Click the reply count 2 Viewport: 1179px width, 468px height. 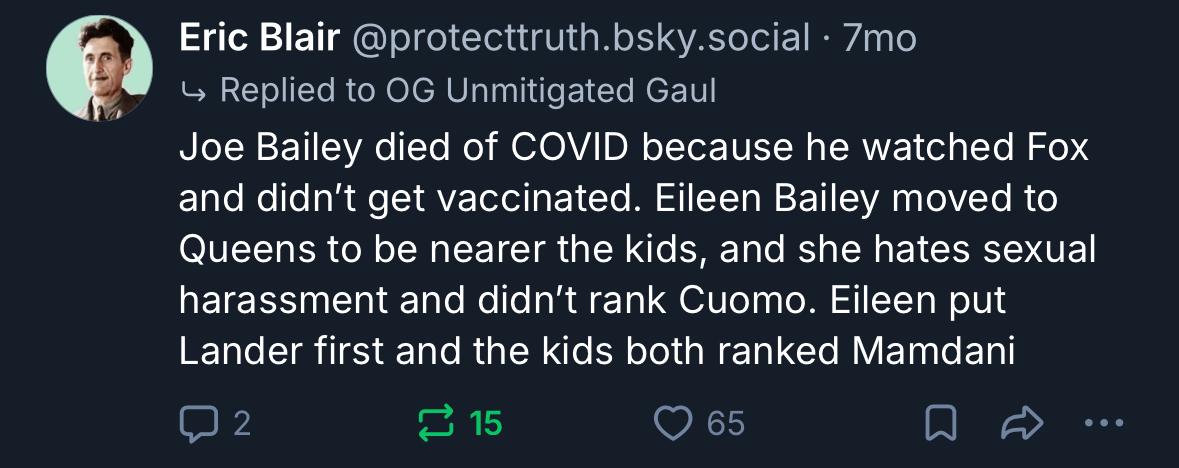241,424
